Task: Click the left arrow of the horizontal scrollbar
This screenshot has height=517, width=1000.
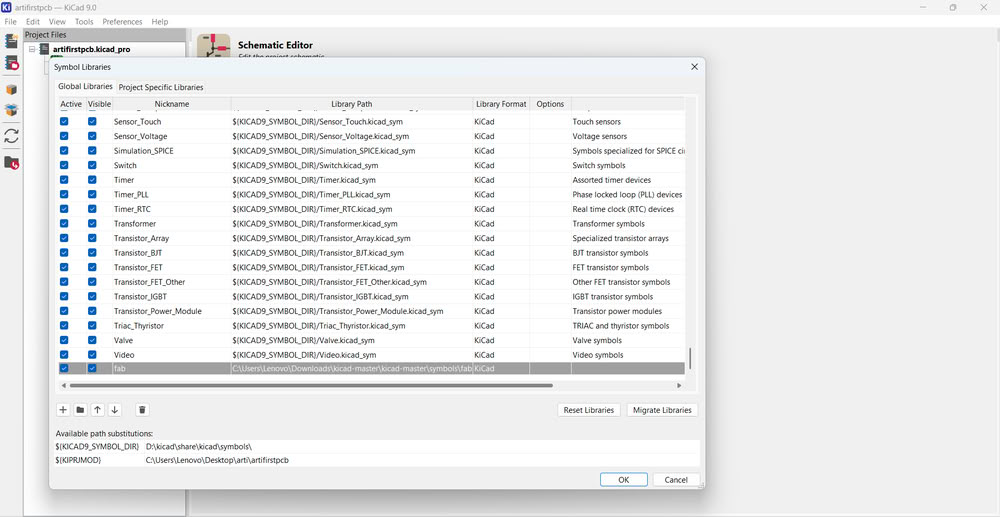Action: click(x=63, y=385)
